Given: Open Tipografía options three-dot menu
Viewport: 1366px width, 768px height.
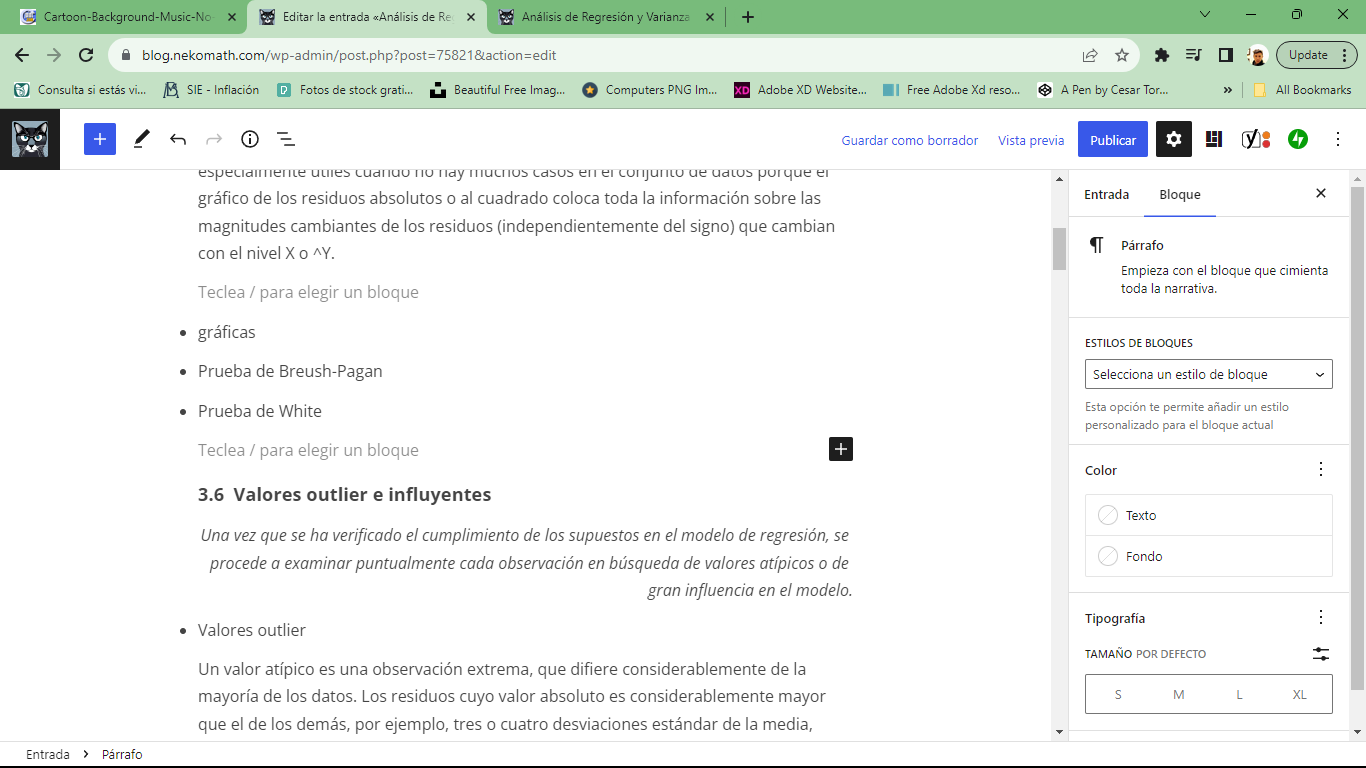Looking at the screenshot, I should tap(1321, 618).
